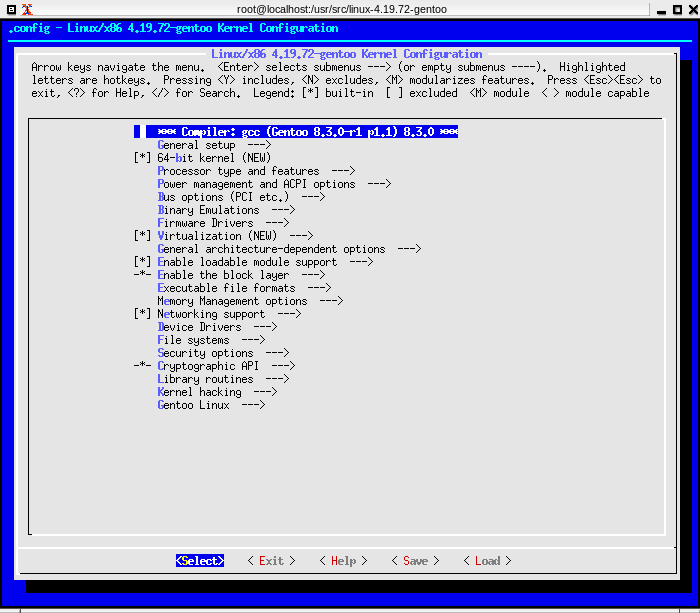This screenshot has width=700, height=613.
Task: Expand the Device Drivers arrow
Action: click(x=265, y=327)
